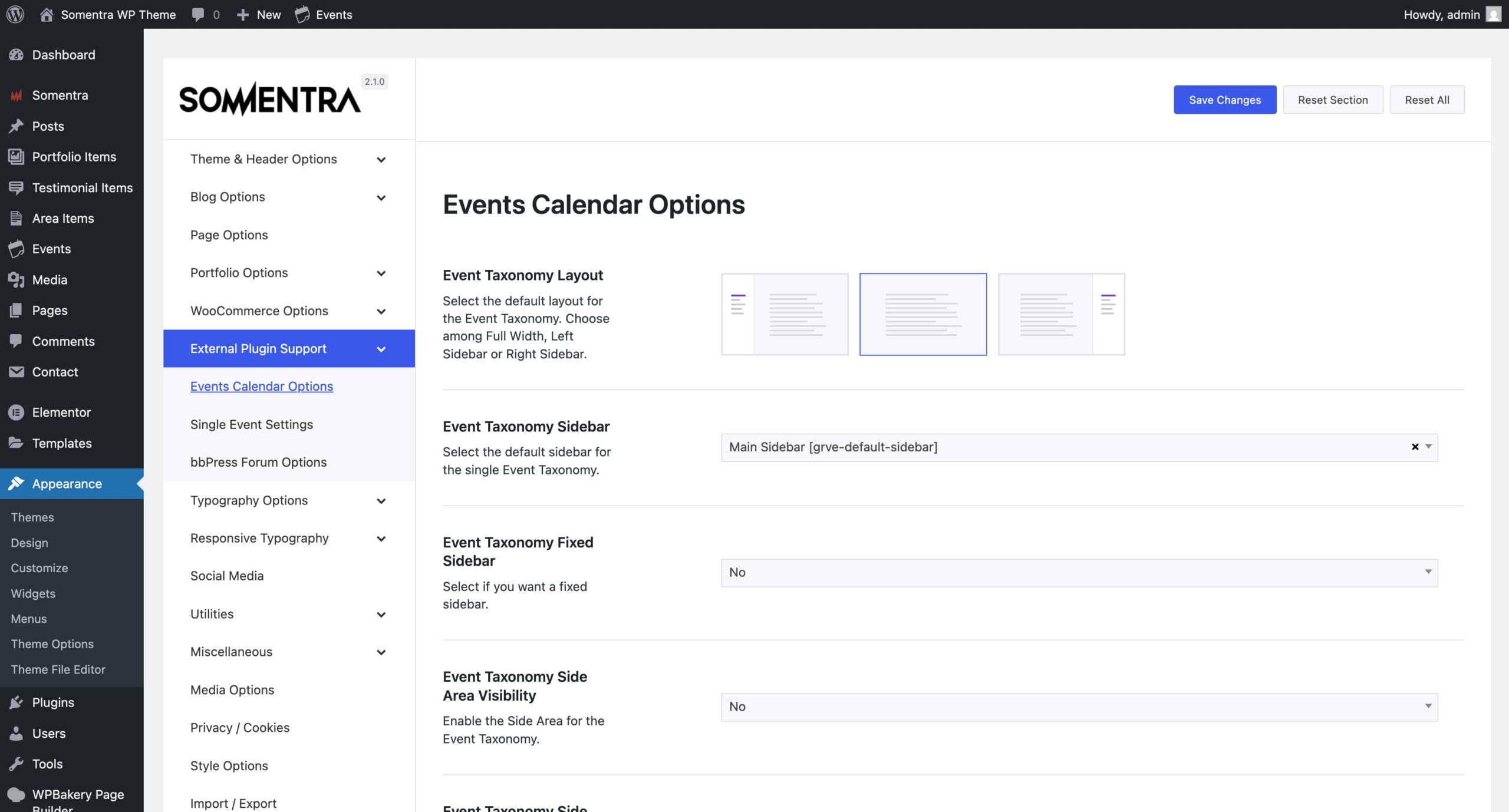
Task: Click the Pages icon in sidebar
Action: point(16,311)
